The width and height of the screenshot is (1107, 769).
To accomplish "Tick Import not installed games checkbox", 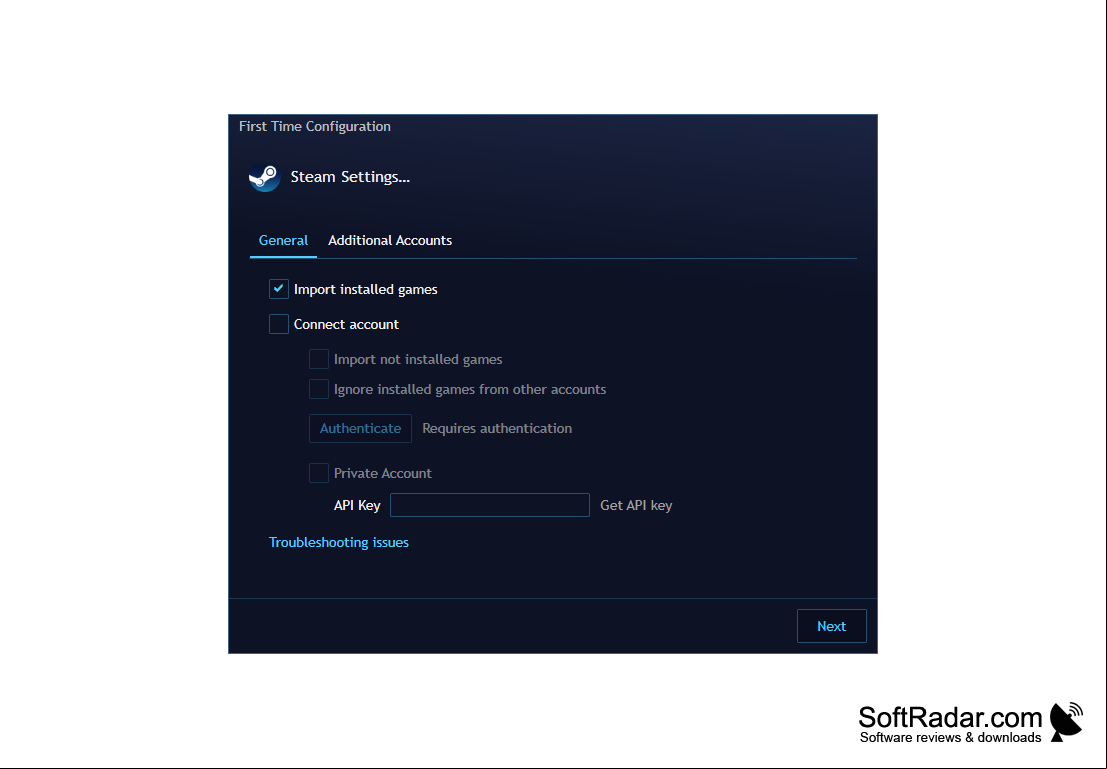I will pos(319,359).
